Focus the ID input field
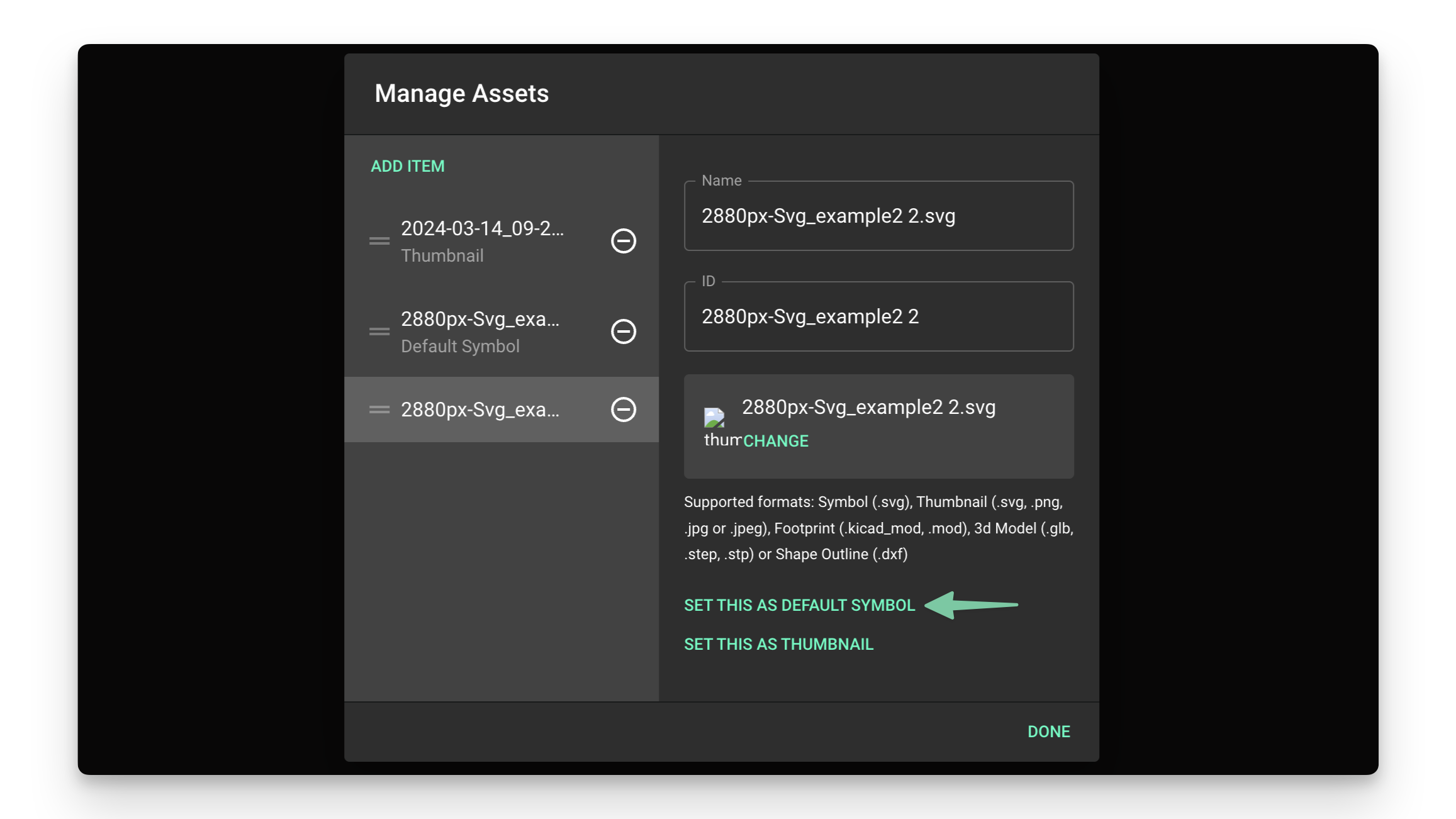Image resolution: width=1456 pixels, height=819 pixels. (879, 316)
